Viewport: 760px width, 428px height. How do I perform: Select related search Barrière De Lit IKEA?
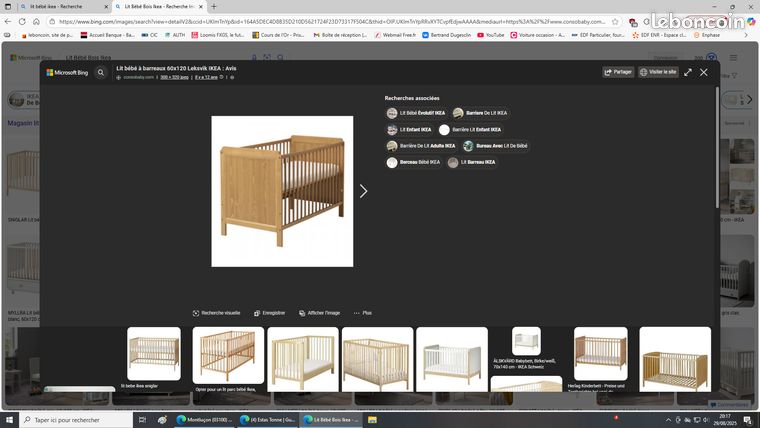pyautogui.click(x=480, y=113)
